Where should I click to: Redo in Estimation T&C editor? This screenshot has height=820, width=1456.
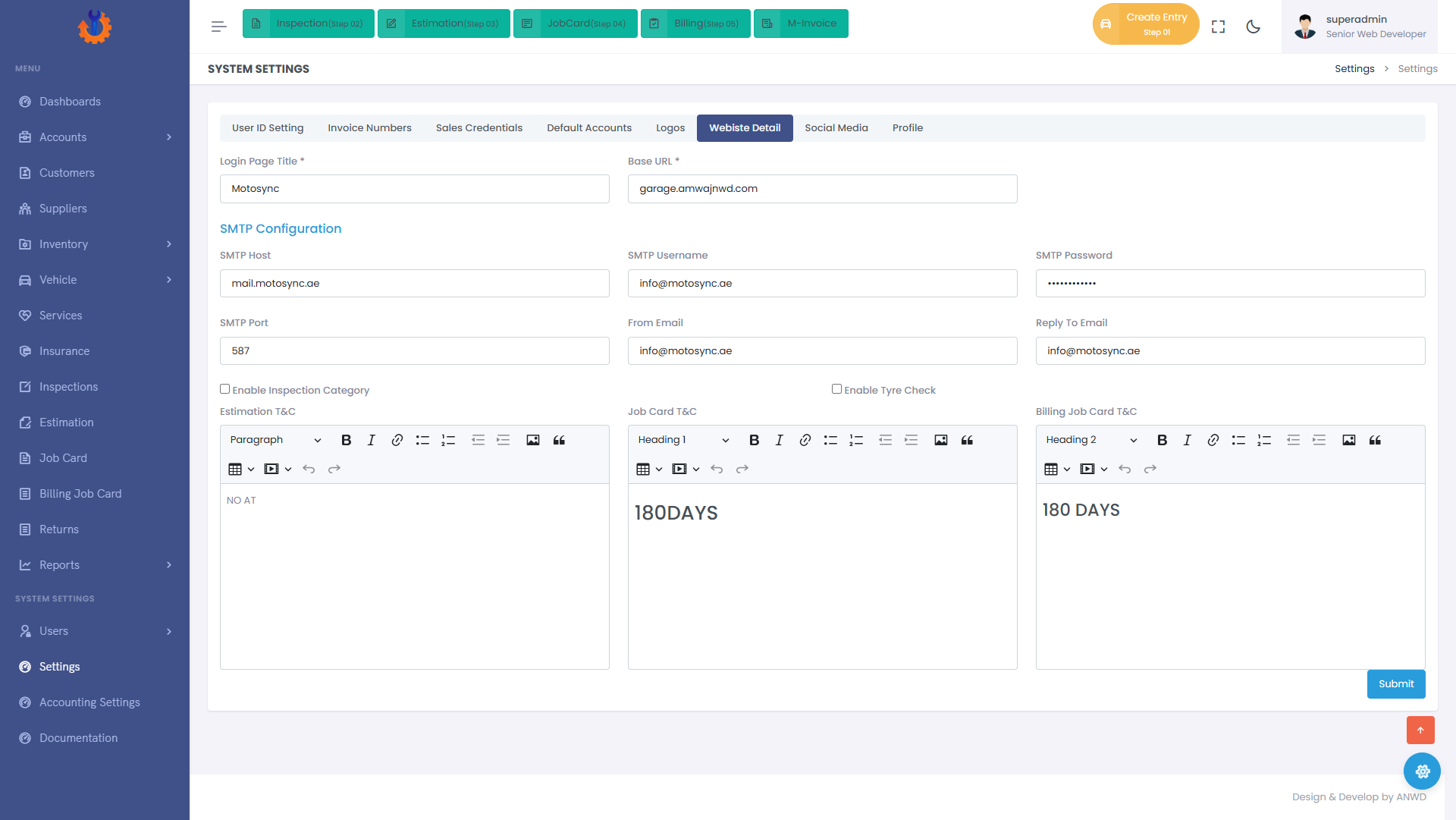334,469
